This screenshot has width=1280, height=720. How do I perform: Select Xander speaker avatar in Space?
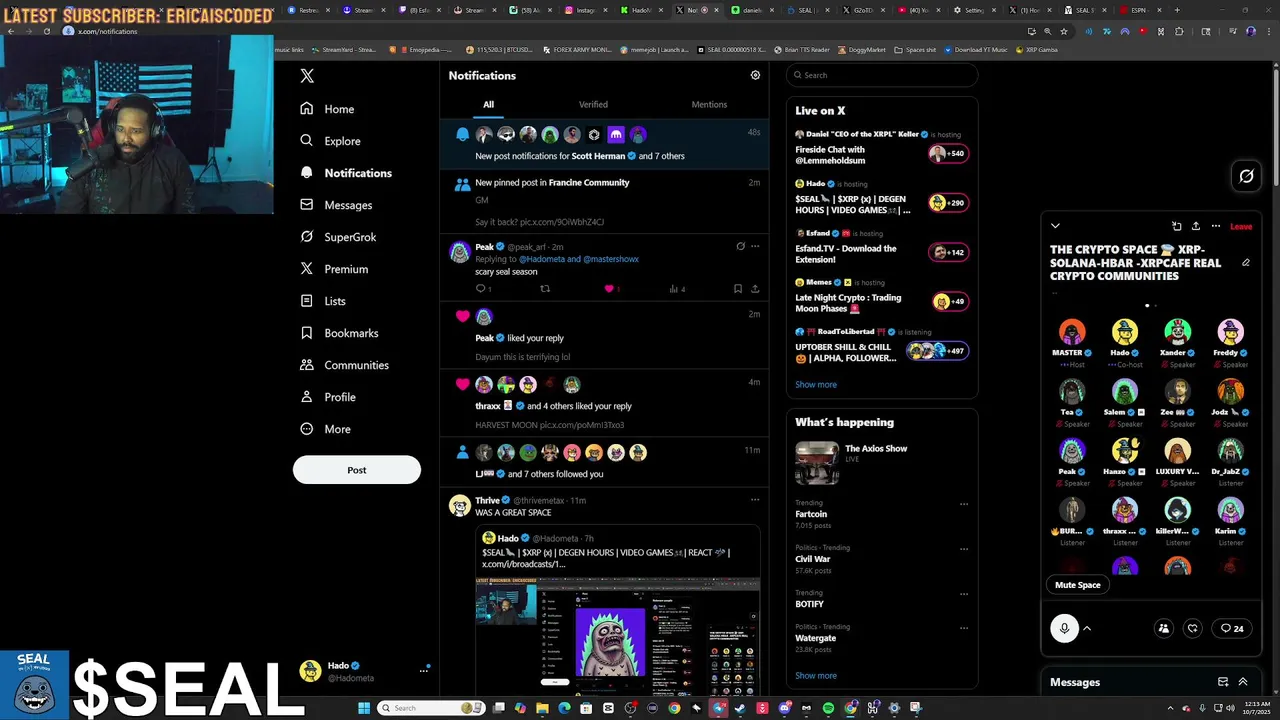pos(1178,332)
